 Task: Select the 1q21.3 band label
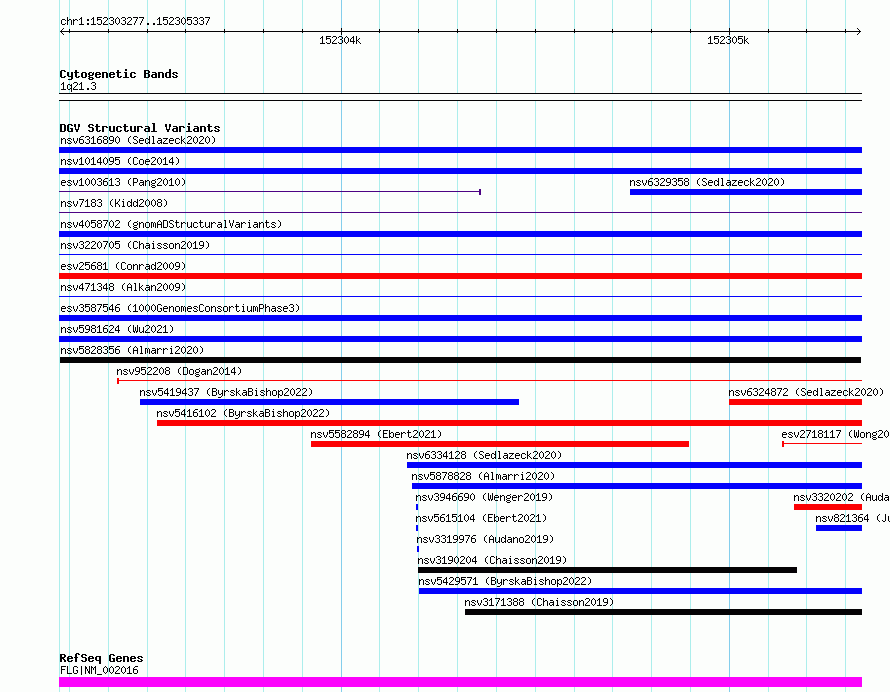coord(78,86)
